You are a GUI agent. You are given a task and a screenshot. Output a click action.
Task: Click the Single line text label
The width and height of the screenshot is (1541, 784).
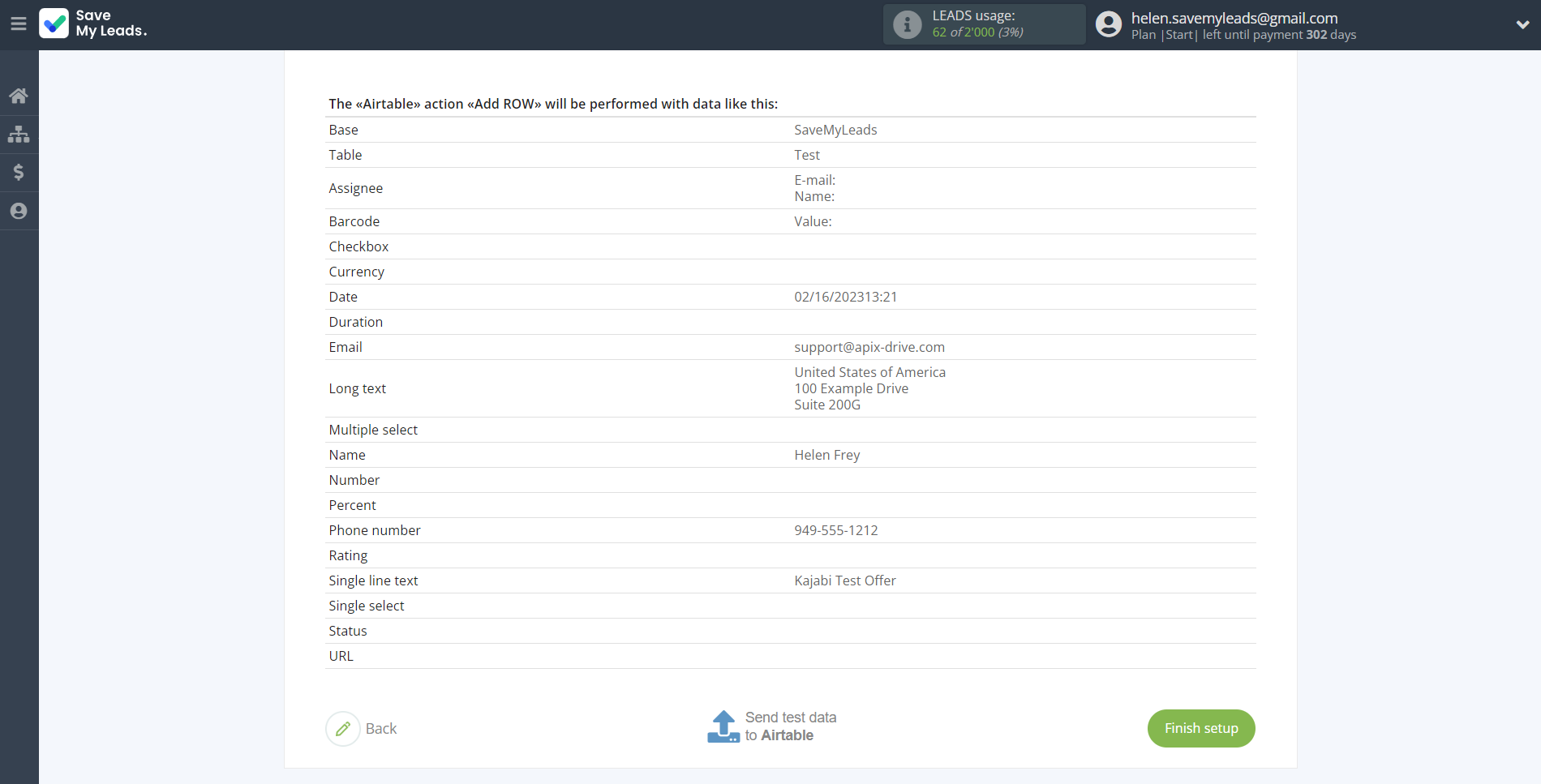point(373,581)
